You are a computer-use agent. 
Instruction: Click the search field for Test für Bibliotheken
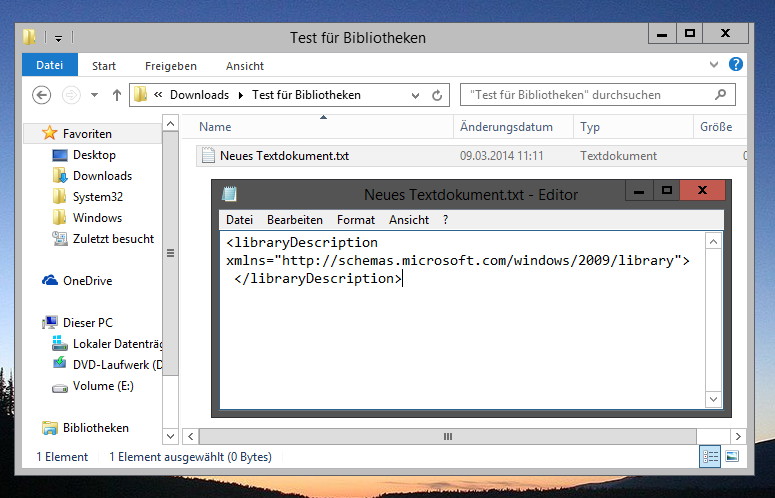[x=598, y=95]
